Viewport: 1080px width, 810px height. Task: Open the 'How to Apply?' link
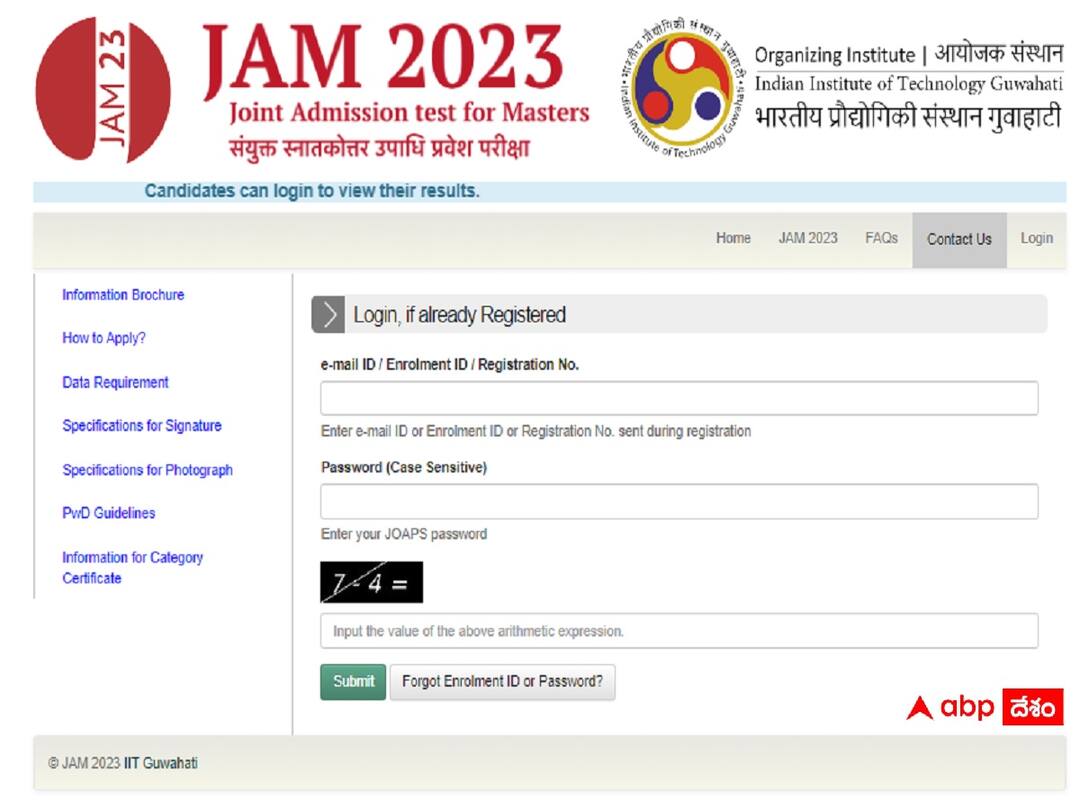[x=103, y=338]
